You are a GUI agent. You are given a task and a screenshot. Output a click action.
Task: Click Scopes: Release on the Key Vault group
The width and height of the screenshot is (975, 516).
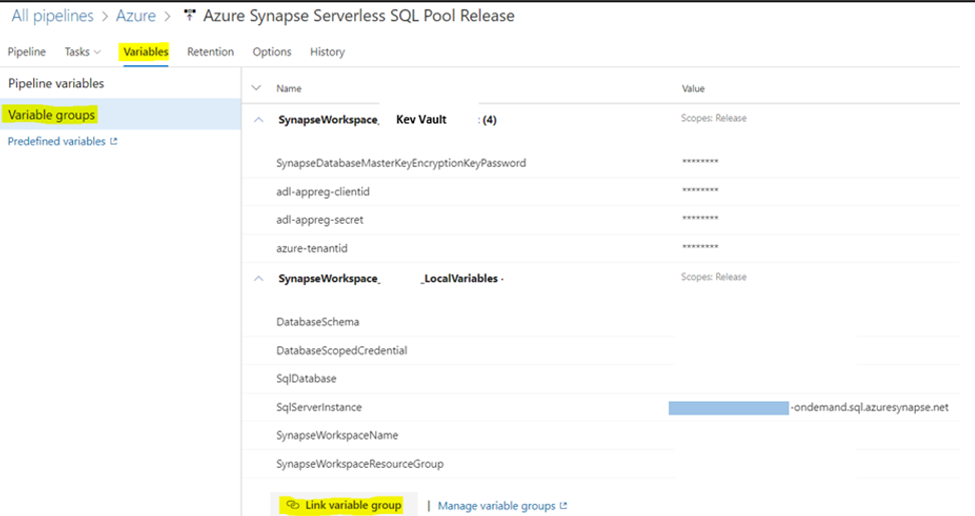[x=713, y=118]
